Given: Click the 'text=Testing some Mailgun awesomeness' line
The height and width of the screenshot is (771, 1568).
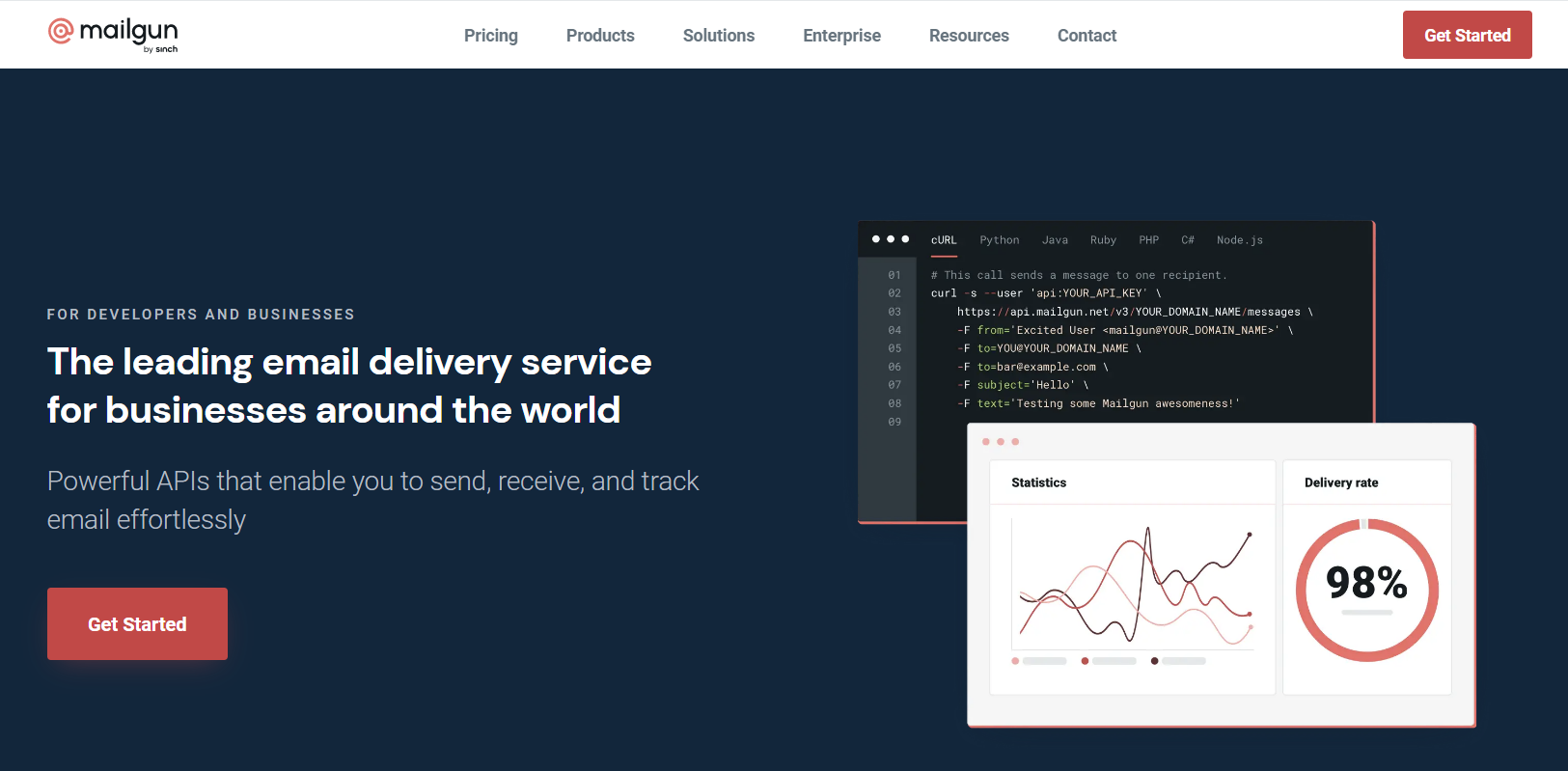Looking at the screenshot, I should click(x=1098, y=403).
